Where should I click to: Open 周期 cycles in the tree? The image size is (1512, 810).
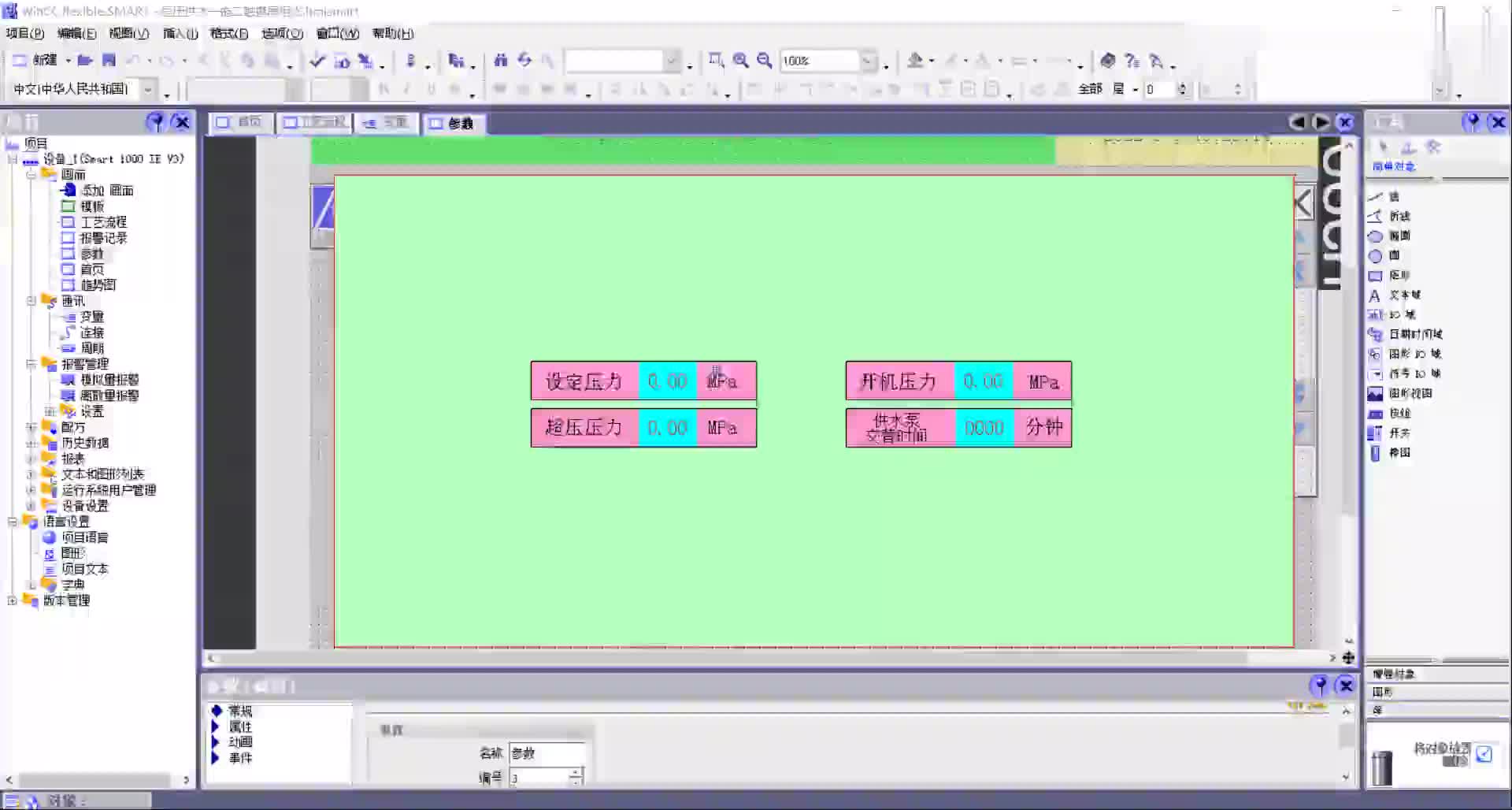tap(83, 347)
